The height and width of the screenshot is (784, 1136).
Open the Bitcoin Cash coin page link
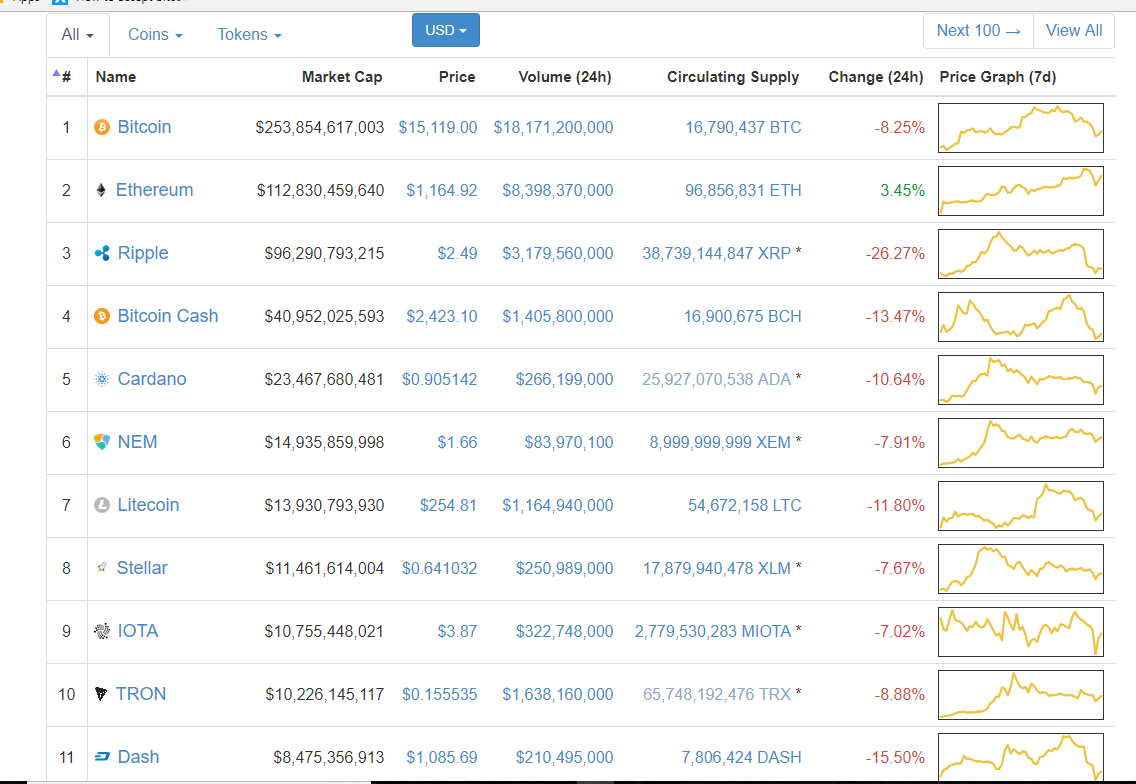(x=167, y=317)
